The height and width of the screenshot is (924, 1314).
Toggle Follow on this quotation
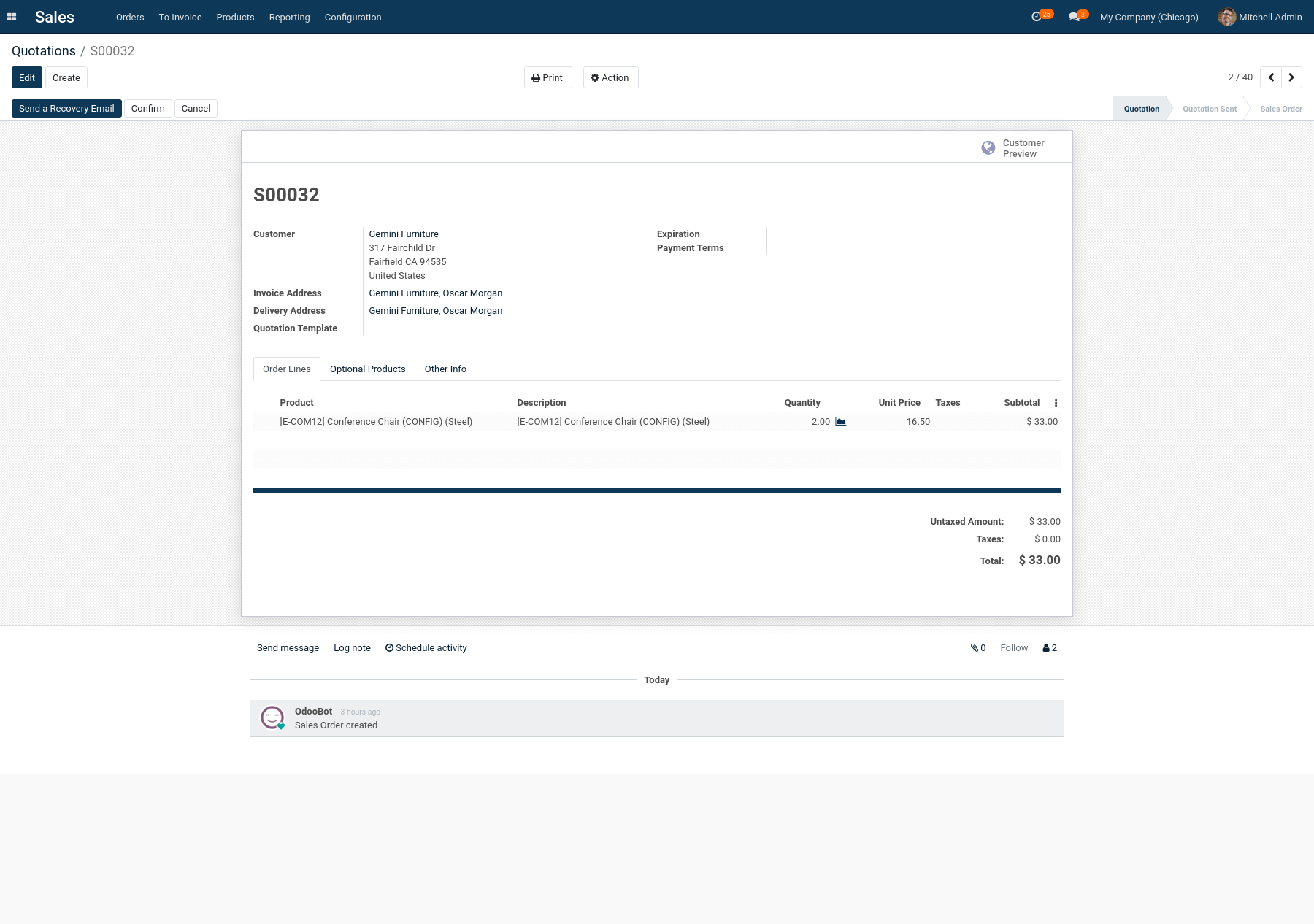pos(1014,647)
